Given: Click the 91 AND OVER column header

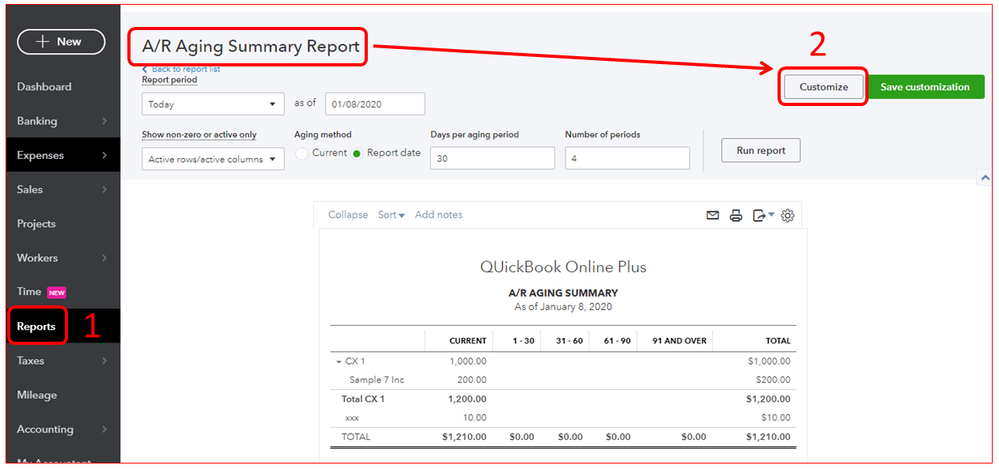Looking at the screenshot, I should (678, 341).
